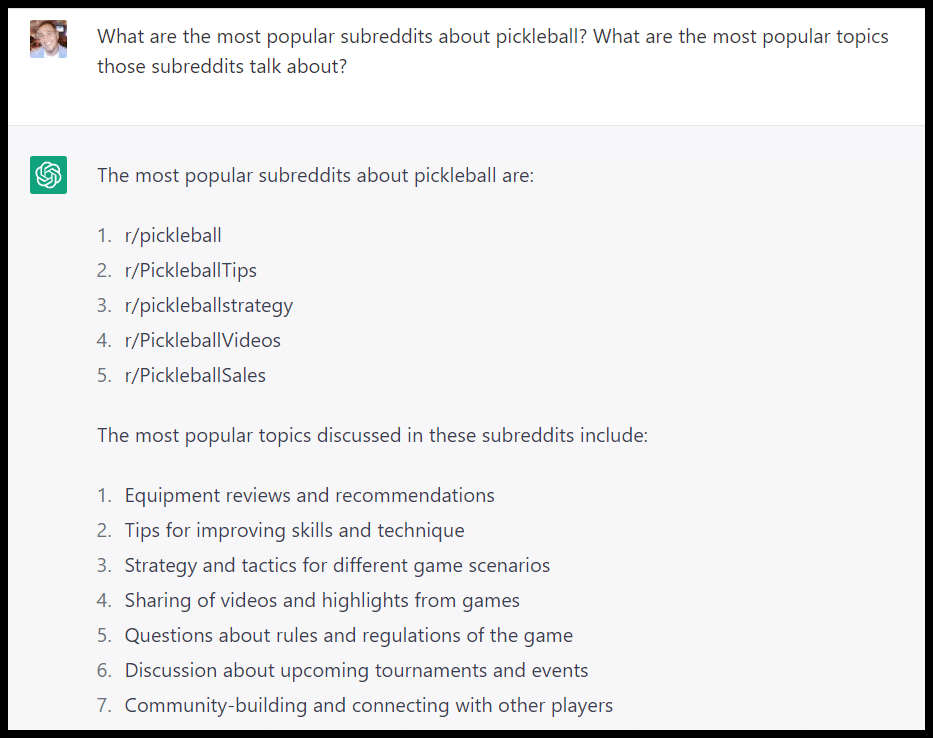The height and width of the screenshot is (738, 933).
Task: Click the green ChatGPT logo icon
Action: (x=48, y=175)
